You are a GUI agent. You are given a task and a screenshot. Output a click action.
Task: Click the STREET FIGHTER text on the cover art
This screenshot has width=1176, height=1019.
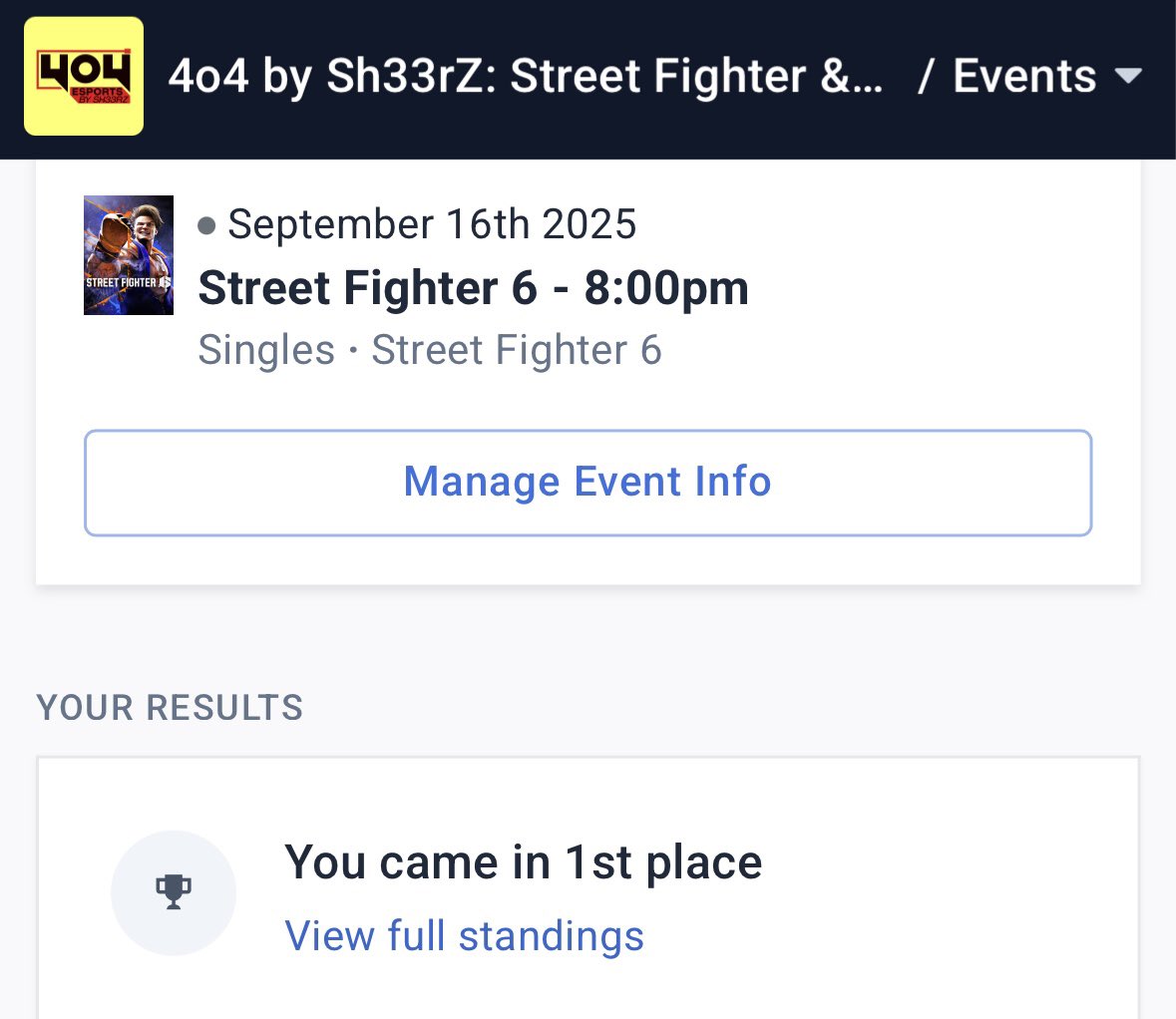click(x=122, y=283)
